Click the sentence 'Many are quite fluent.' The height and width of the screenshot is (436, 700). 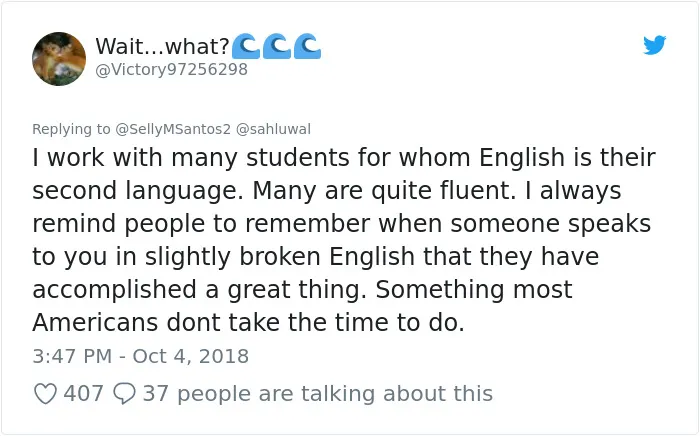(x=384, y=191)
